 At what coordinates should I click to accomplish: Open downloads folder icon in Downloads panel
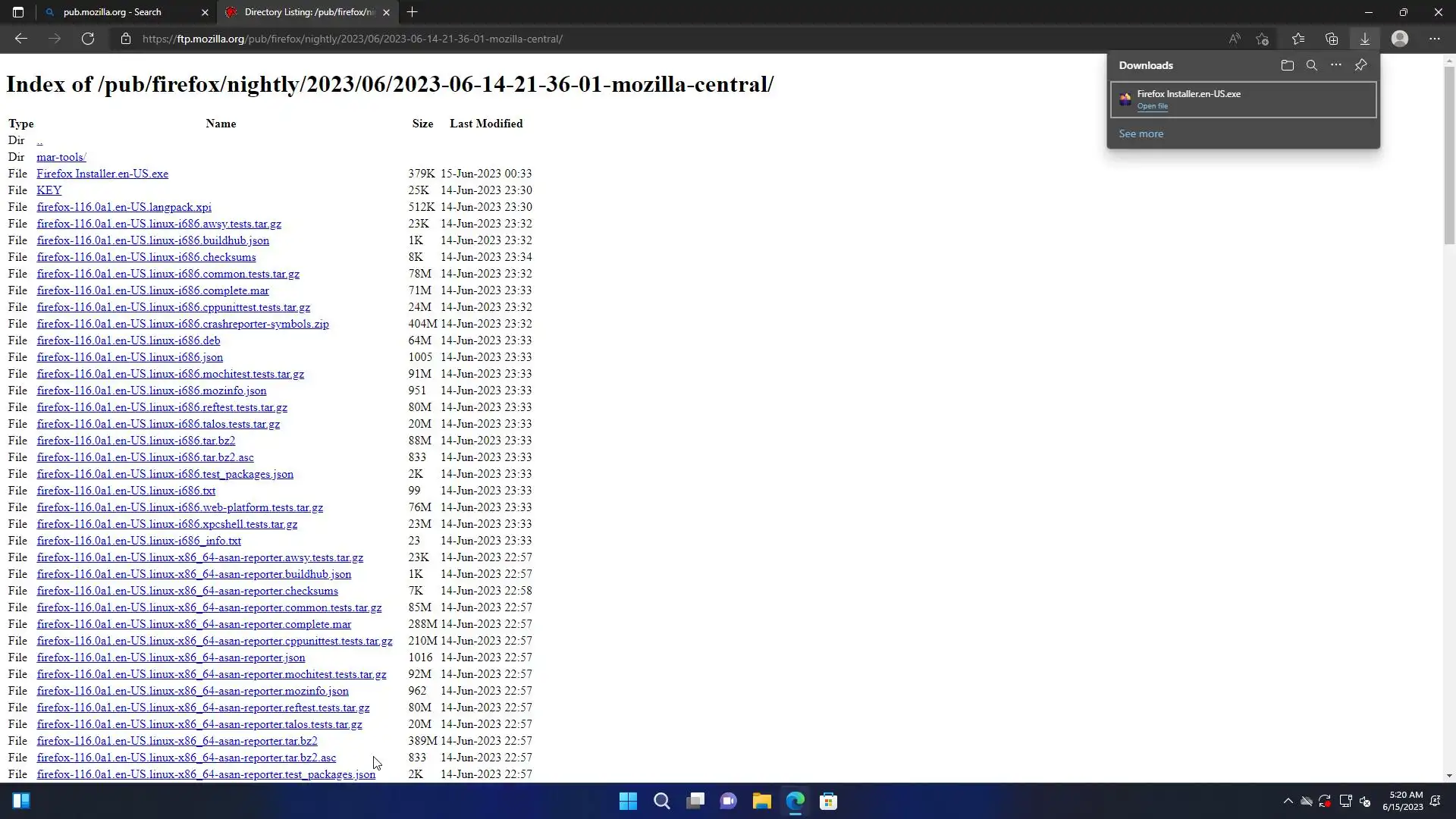(x=1287, y=65)
